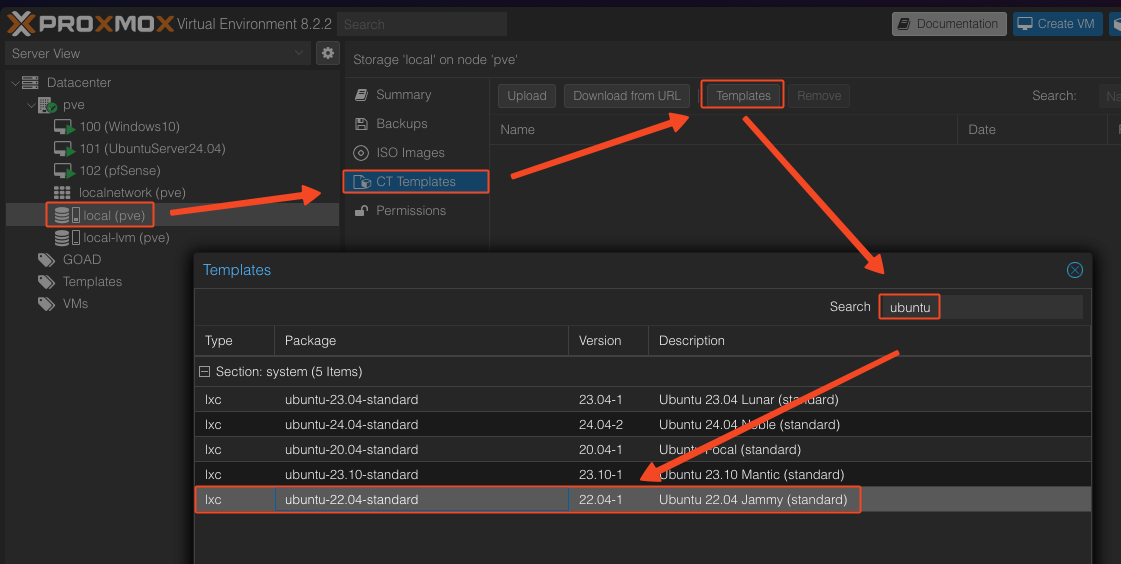Click the VMs tag icon
This screenshot has width=1121, height=564.
pos(46,304)
